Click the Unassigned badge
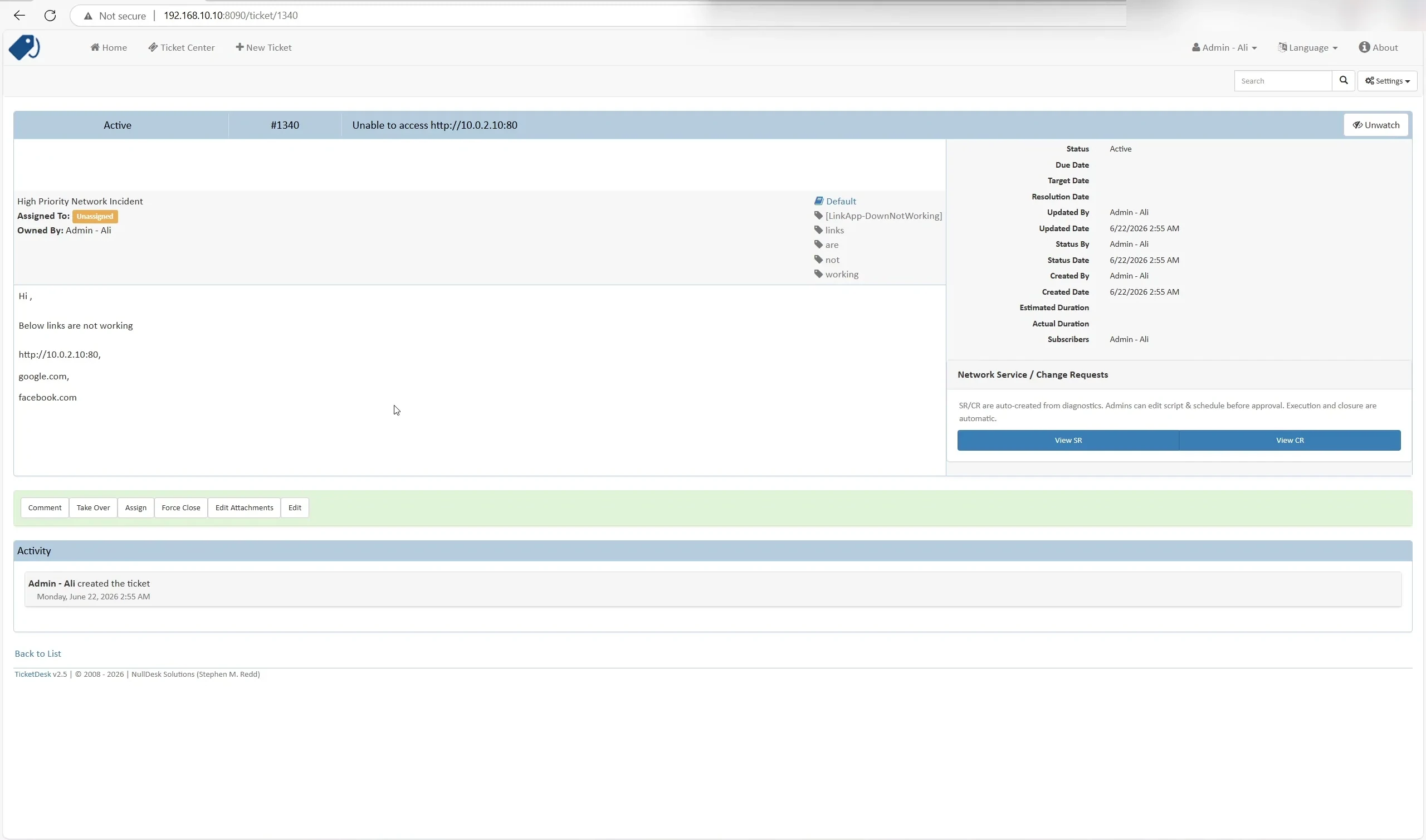The height and width of the screenshot is (840, 1426). click(x=95, y=216)
